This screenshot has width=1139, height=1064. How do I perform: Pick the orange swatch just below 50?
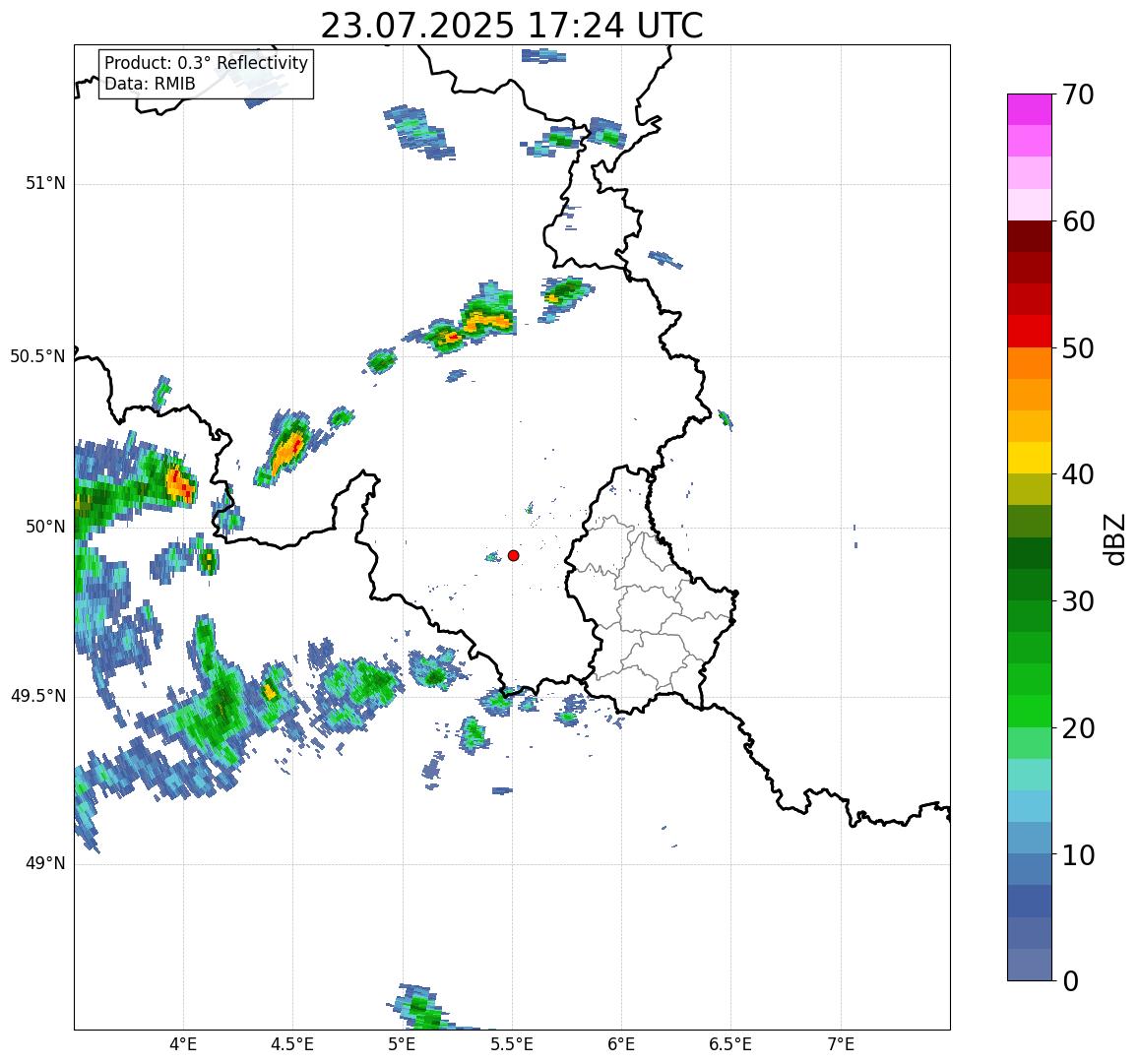tap(1030, 363)
